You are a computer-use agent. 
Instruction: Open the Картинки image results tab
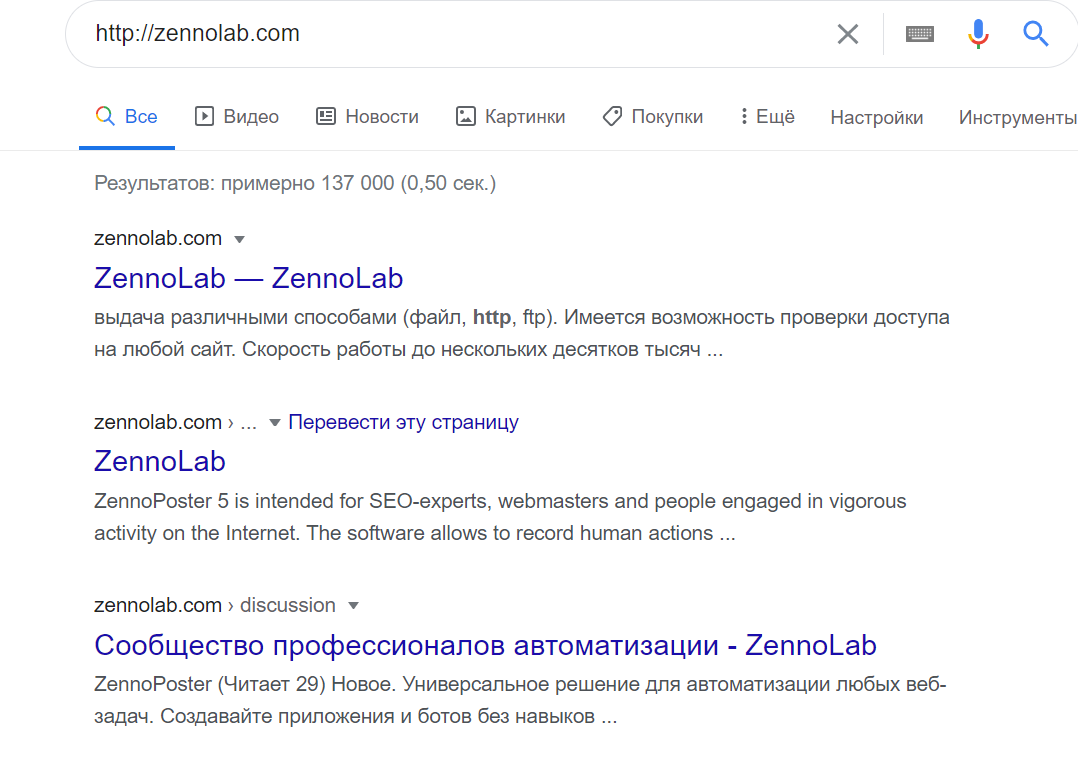(510, 116)
